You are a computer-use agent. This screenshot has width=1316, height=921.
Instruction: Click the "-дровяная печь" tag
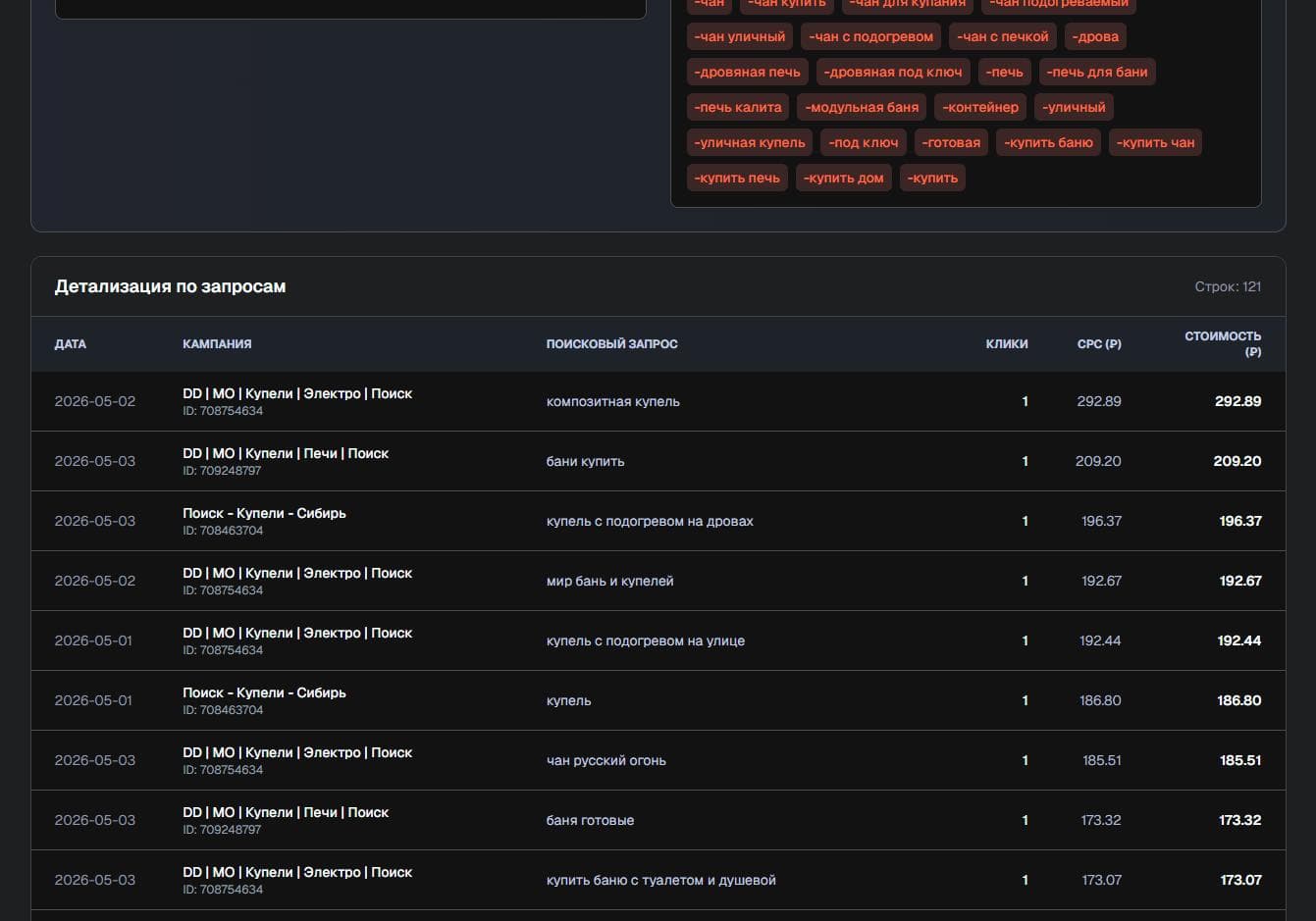click(x=748, y=72)
